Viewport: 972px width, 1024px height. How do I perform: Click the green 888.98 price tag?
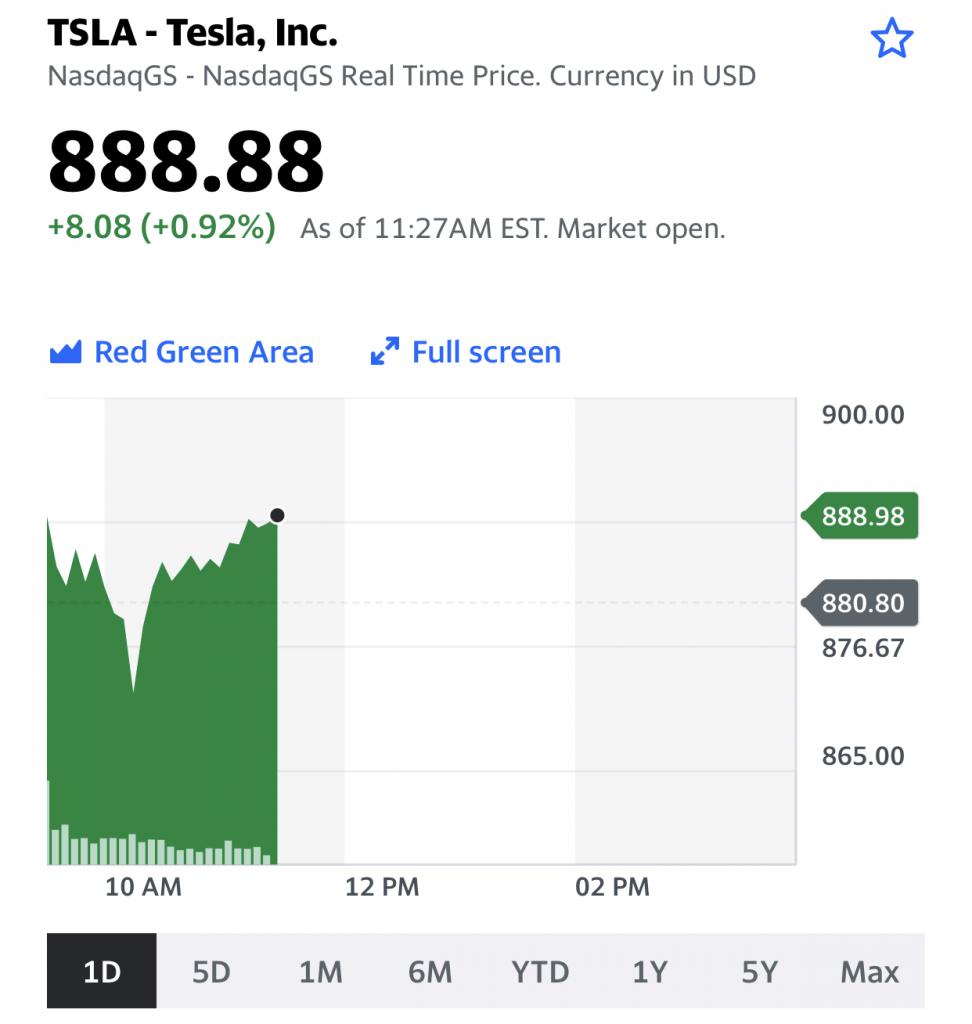pyautogui.click(x=860, y=516)
